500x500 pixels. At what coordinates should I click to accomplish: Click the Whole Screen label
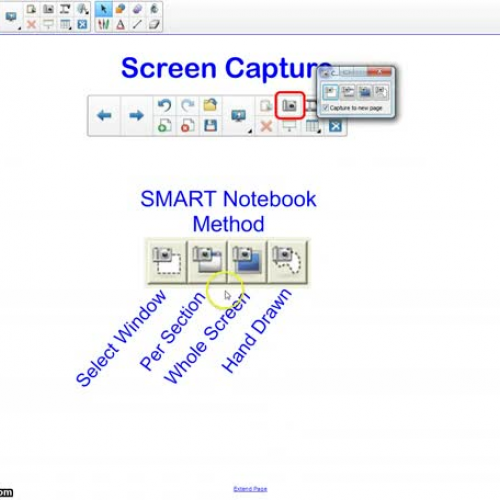pyautogui.click(x=207, y=338)
